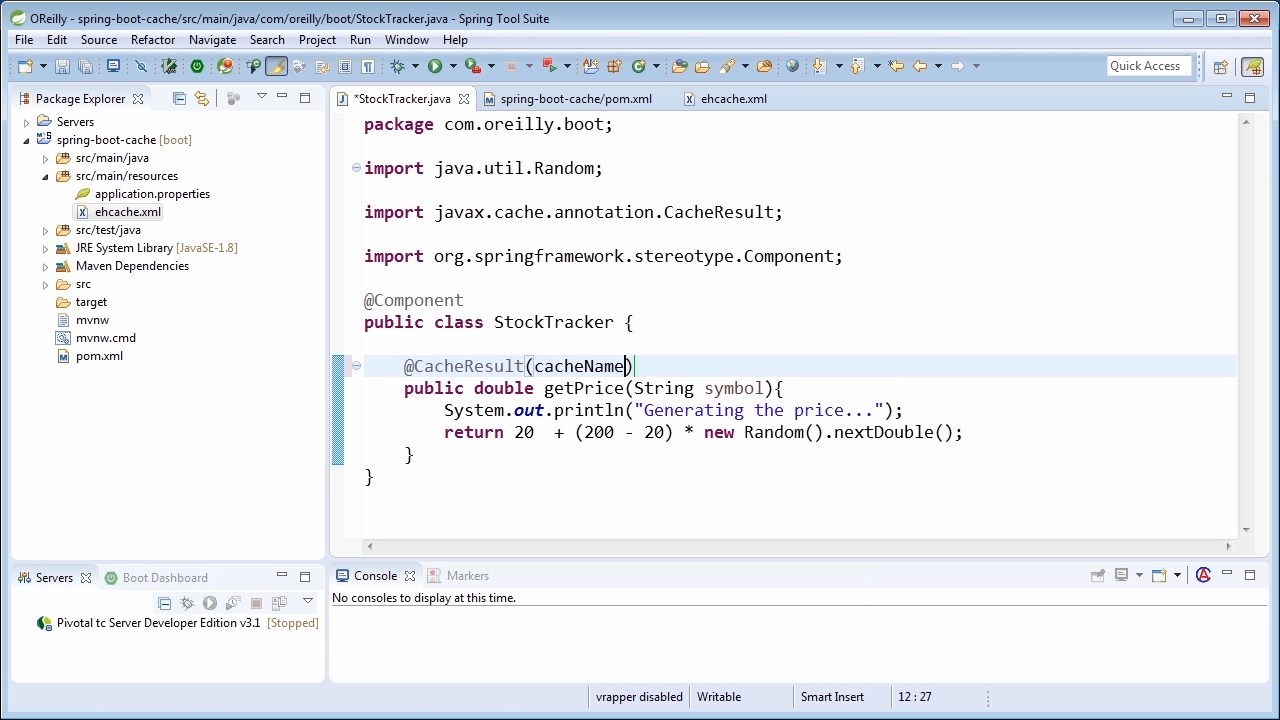The height and width of the screenshot is (720, 1280).
Task: Click the Quick Access search field
Action: pos(1149,66)
